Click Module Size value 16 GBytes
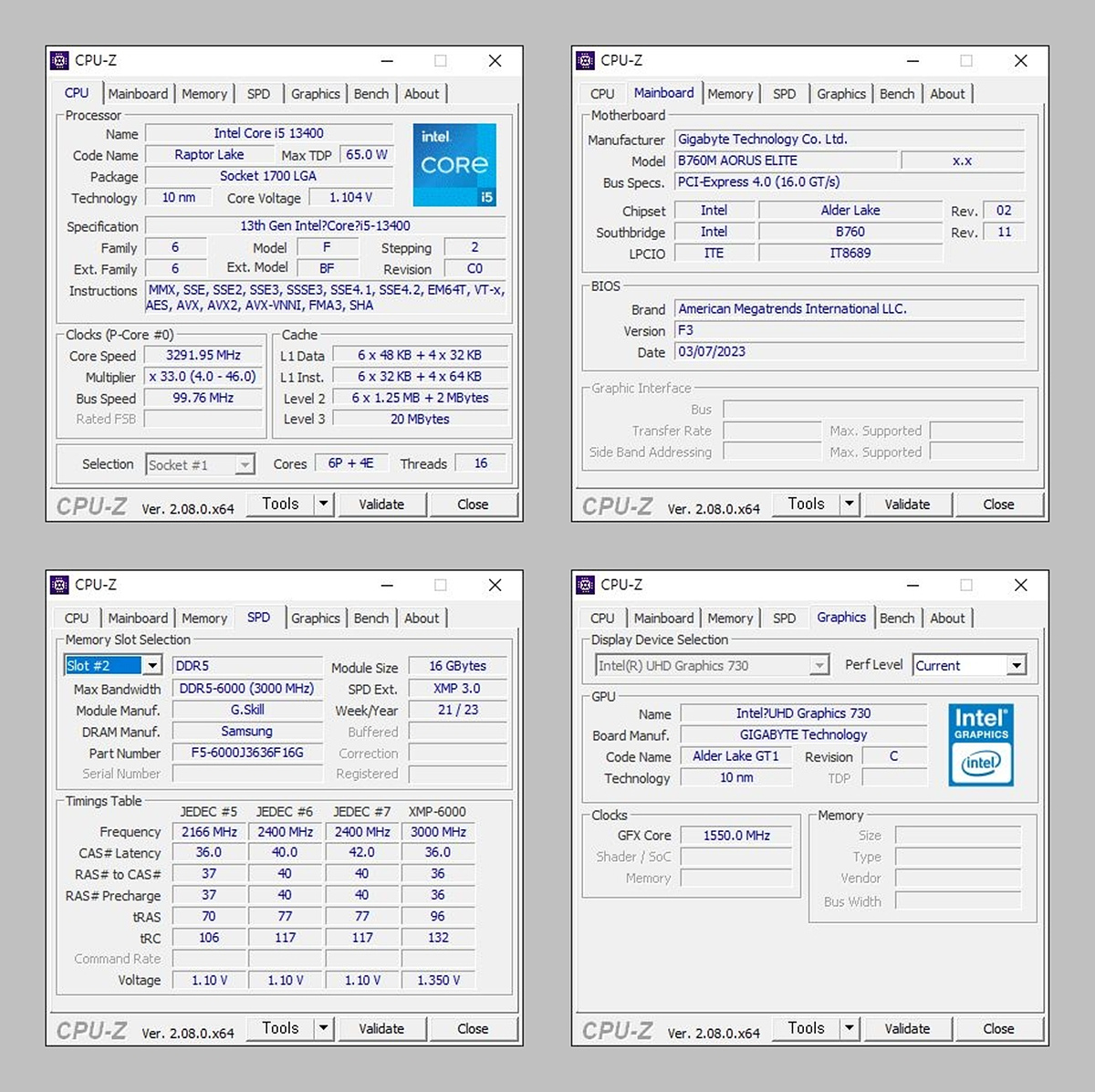This screenshot has height=1092, width=1095. tap(457, 666)
